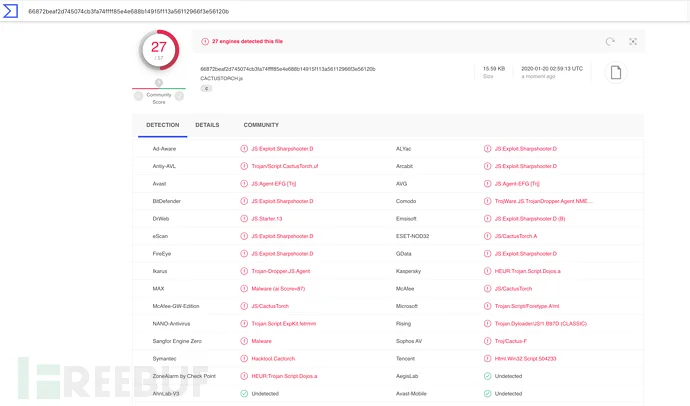Click the alert icon in detection banner
The image size is (690, 406).
tap(205, 41)
